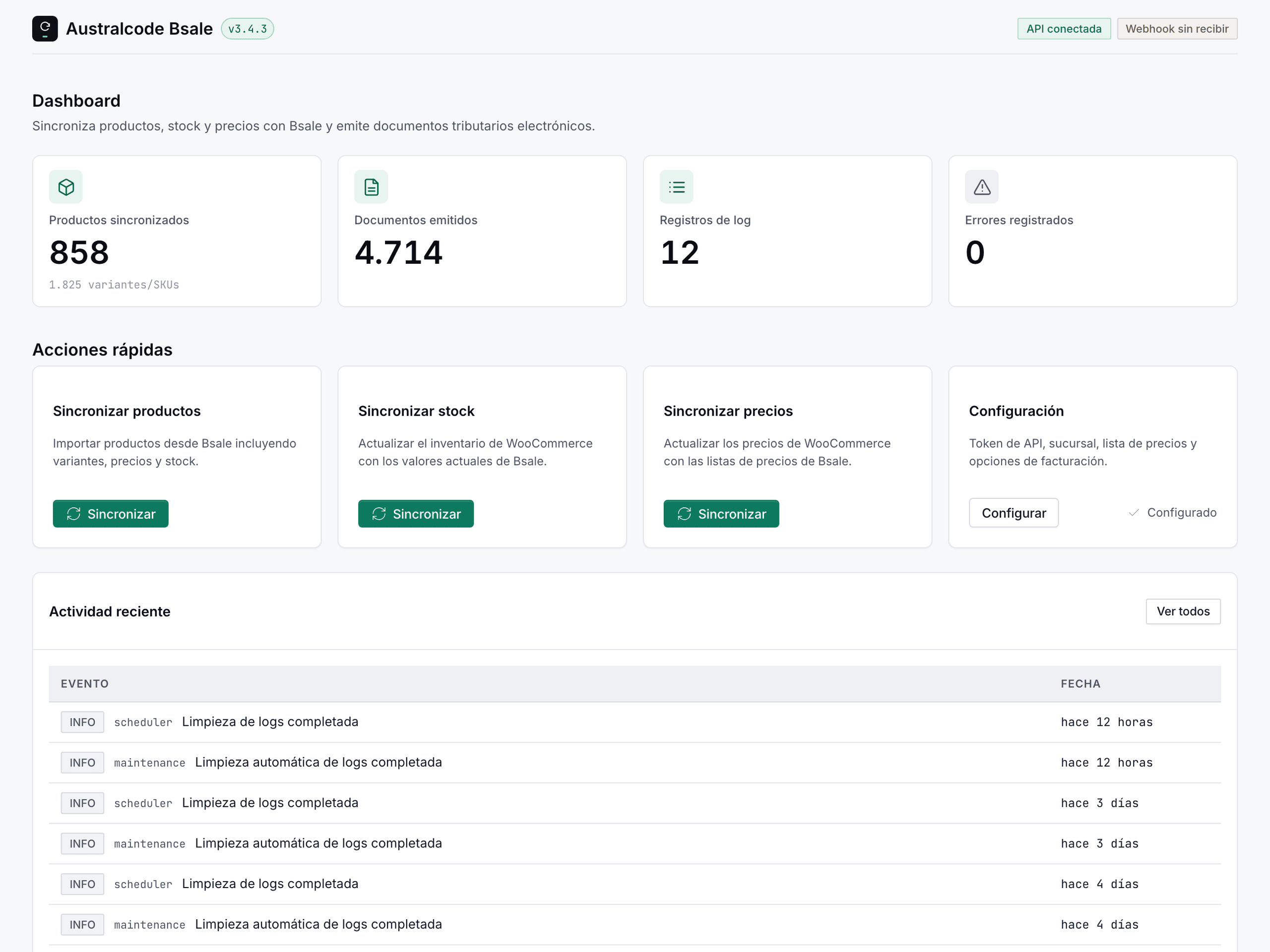1270x952 pixels.
Task: Start the Sincronizar productos sync button
Action: click(x=111, y=514)
